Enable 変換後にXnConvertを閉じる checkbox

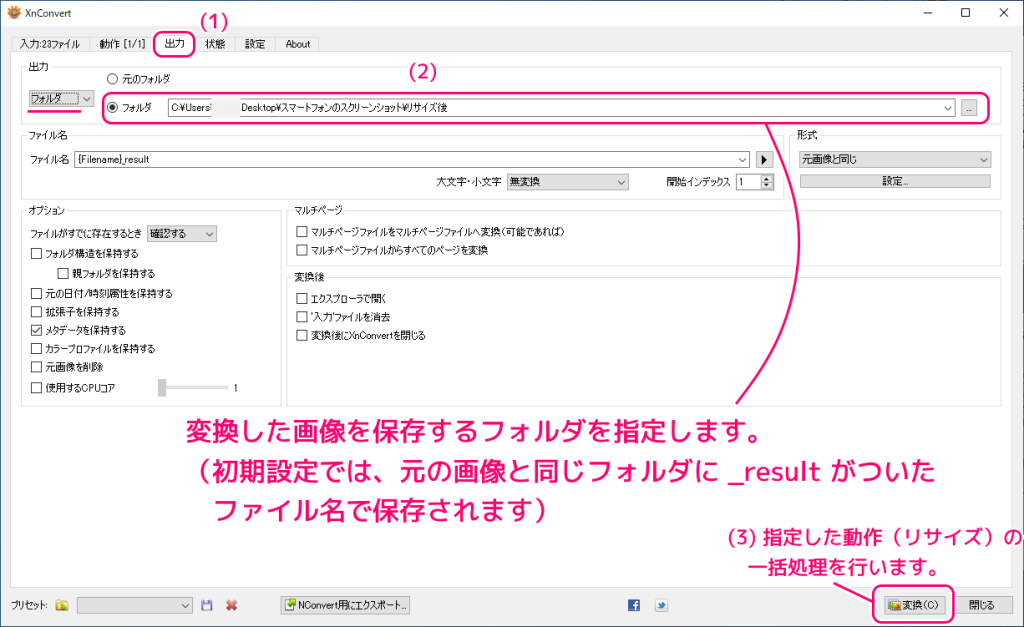pyautogui.click(x=302, y=334)
